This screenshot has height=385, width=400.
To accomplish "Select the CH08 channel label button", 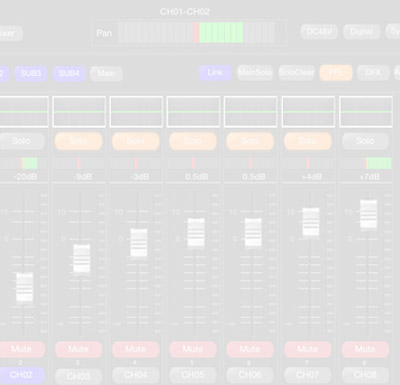I will click(365, 375).
